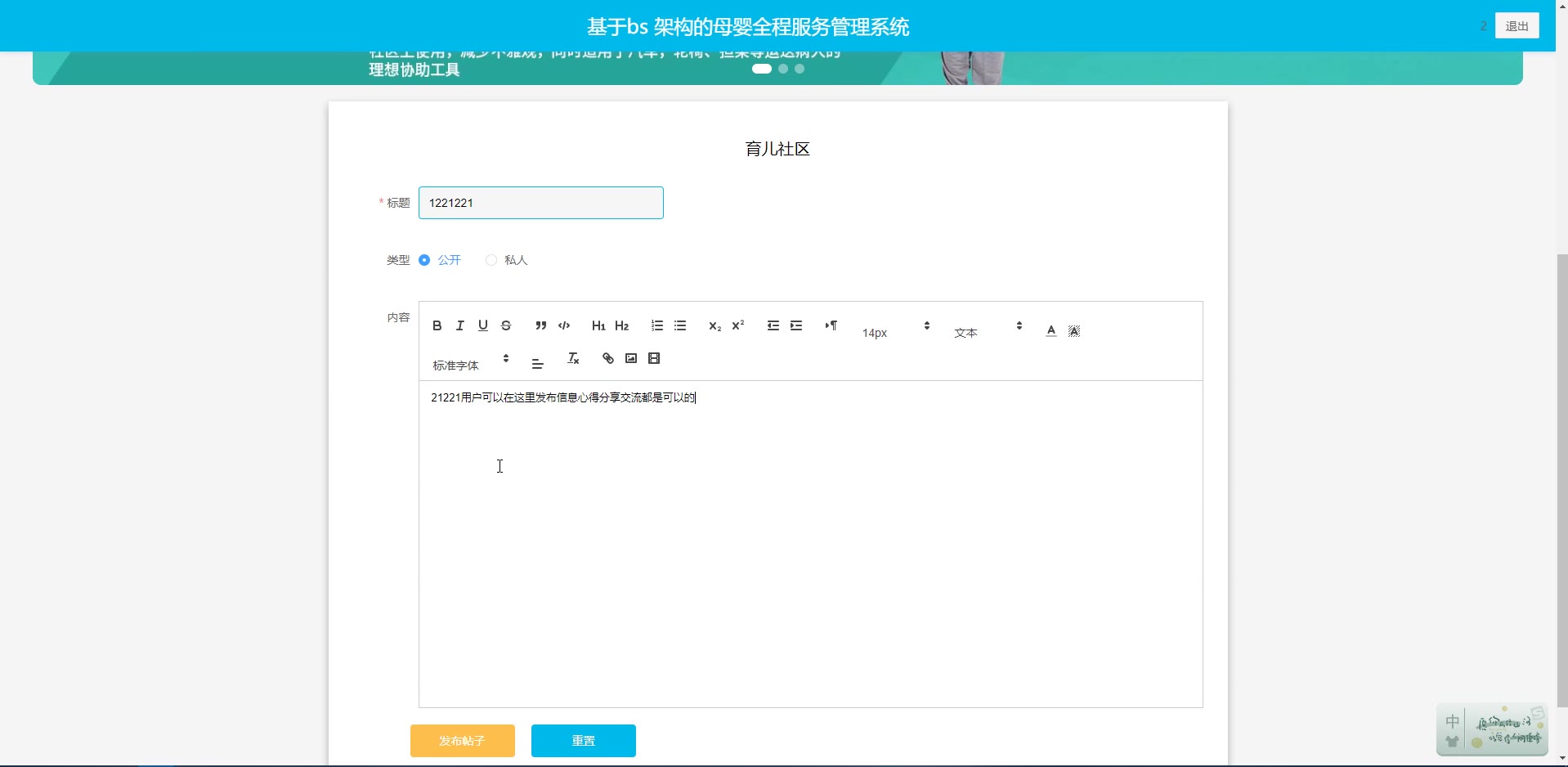Insert a code block
Image resolution: width=1568 pixels, height=767 pixels.
tap(564, 325)
